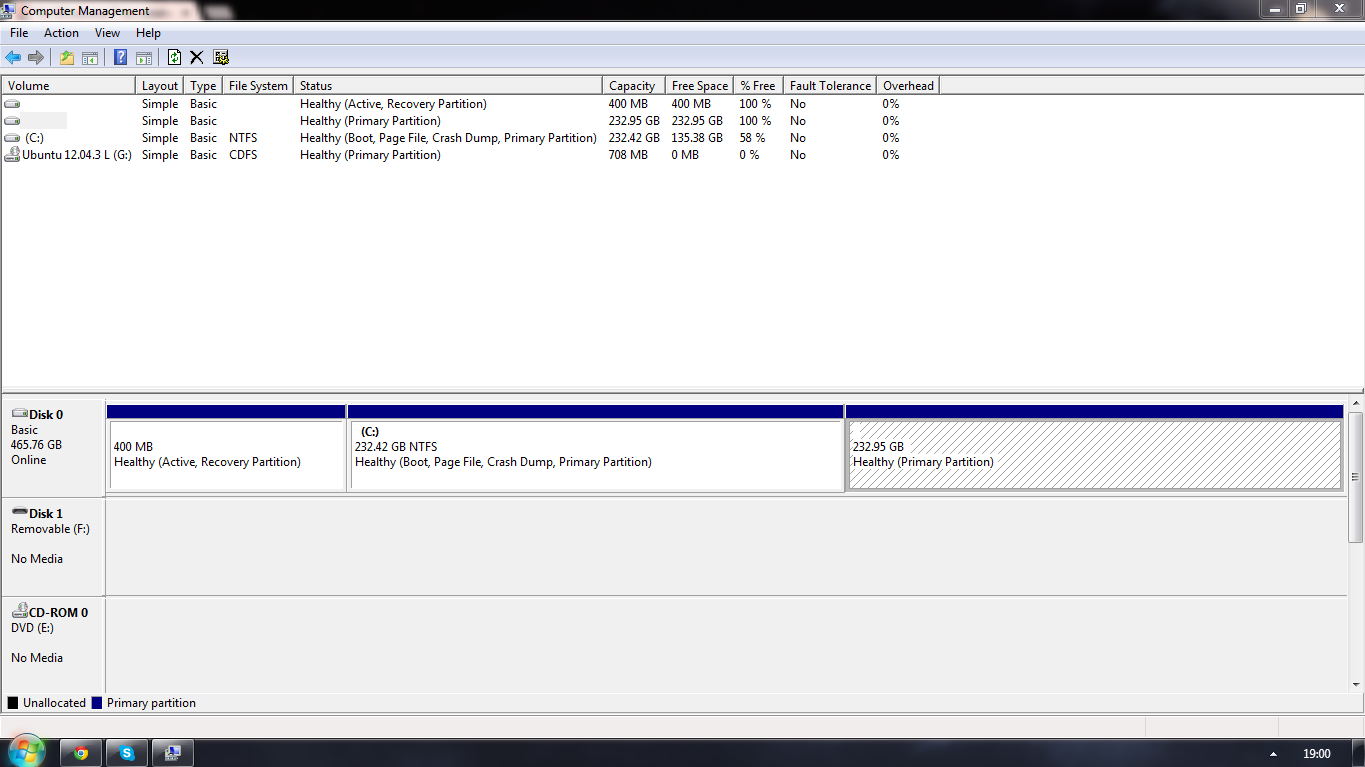Viewport: 1365px width, 767px height.
Task: Click the blue Primary partition legend swatch
Action: click(97, 703)
